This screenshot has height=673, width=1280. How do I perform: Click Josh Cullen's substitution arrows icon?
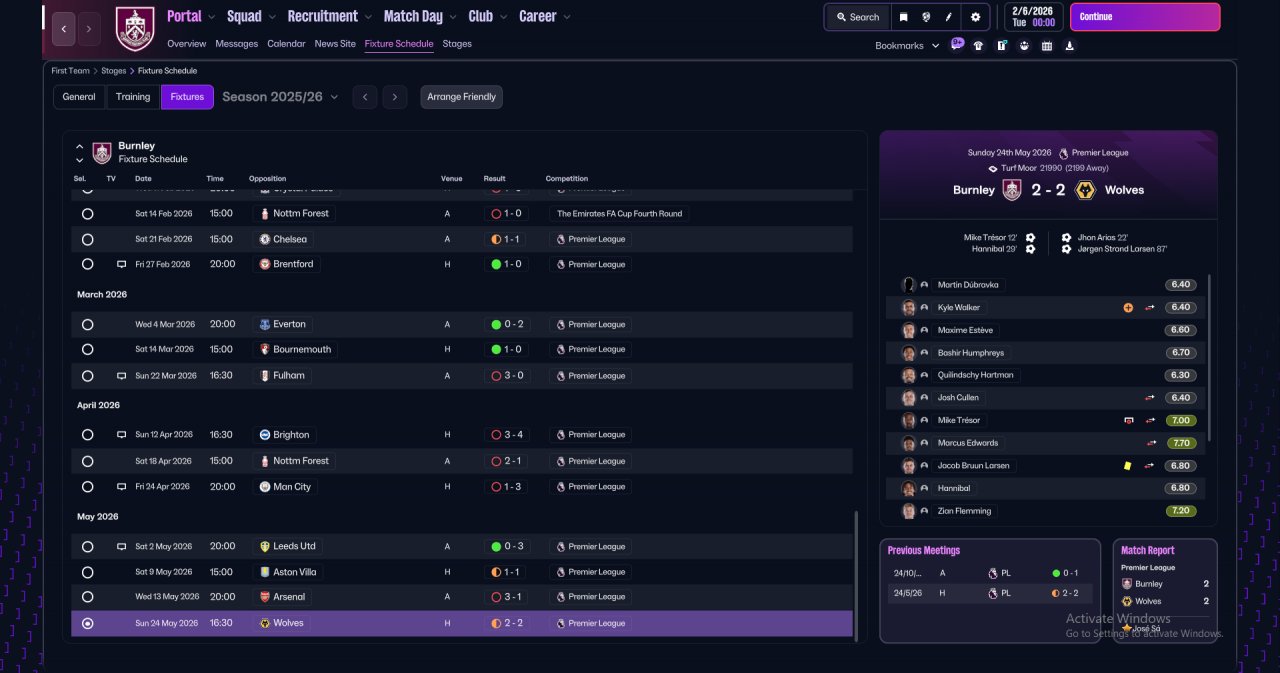1150,398
